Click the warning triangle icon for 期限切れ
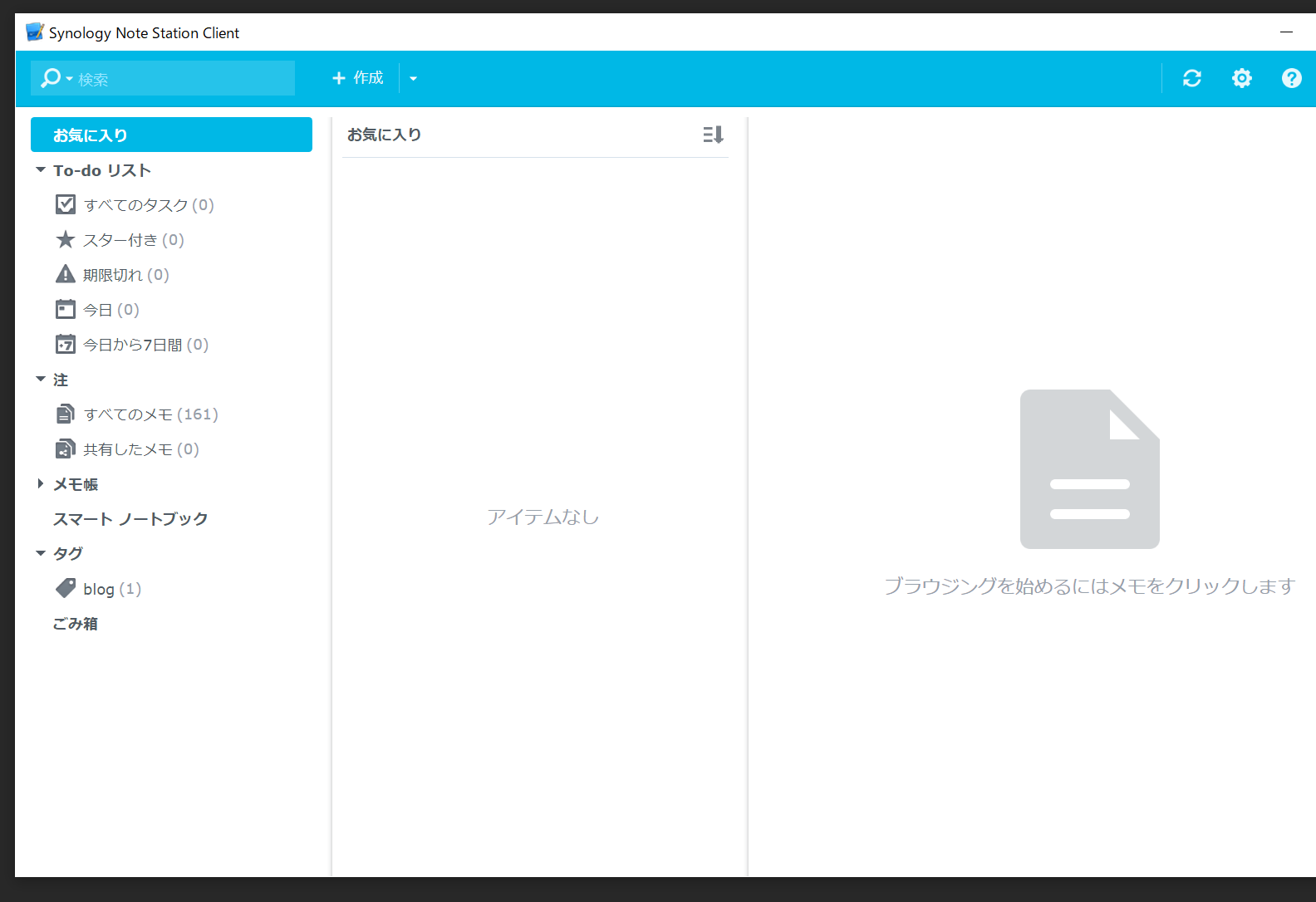1316x902 pixels. pyautogui.click(x=66, y=274)
